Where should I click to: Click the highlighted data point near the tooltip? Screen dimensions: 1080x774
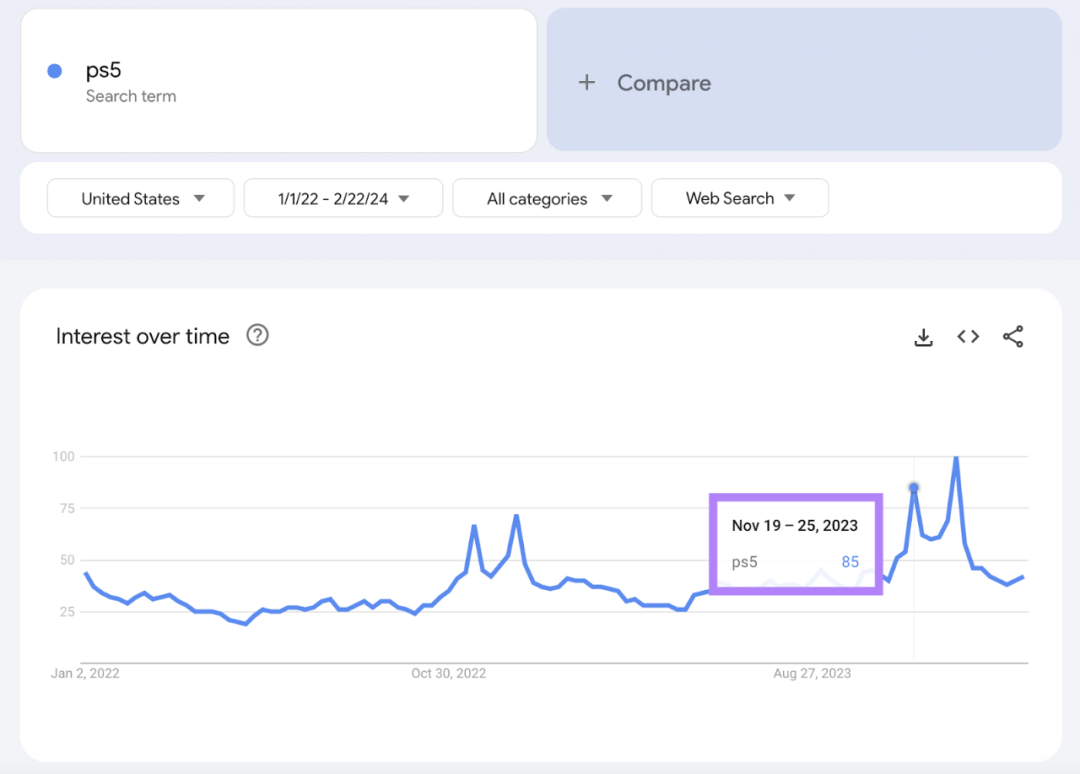(x=913, y=487)
